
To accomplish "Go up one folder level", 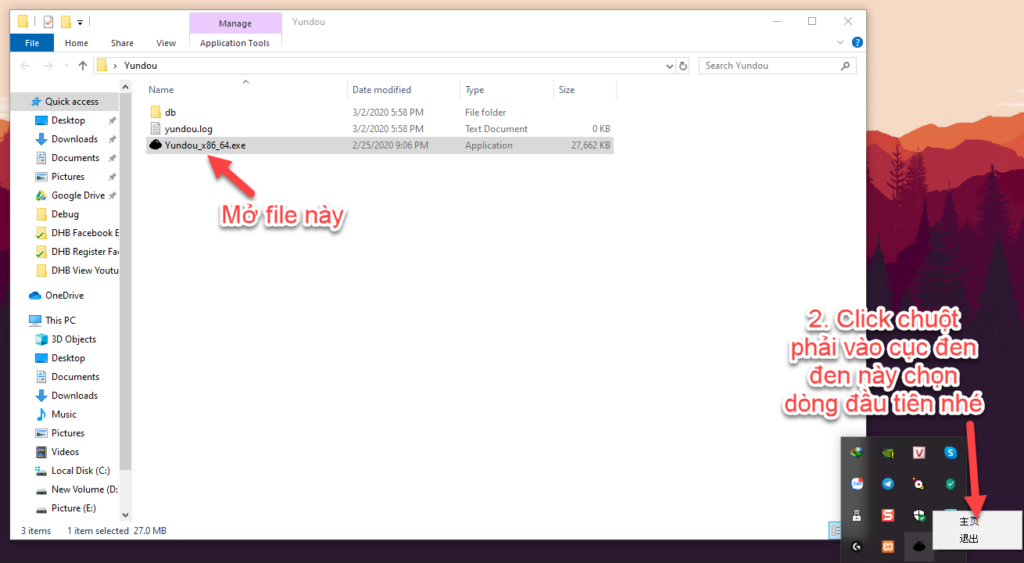I will point(82,65).
